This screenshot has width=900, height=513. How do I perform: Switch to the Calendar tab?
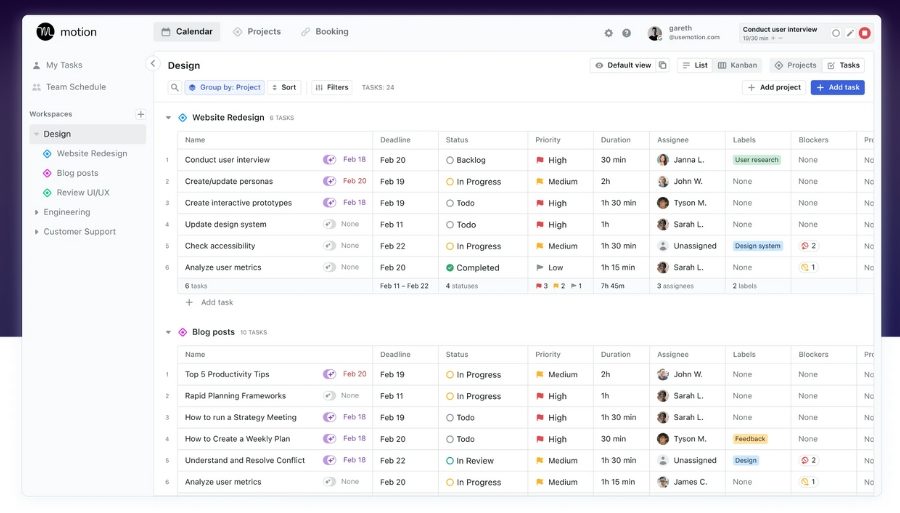[x=187, y=32]
